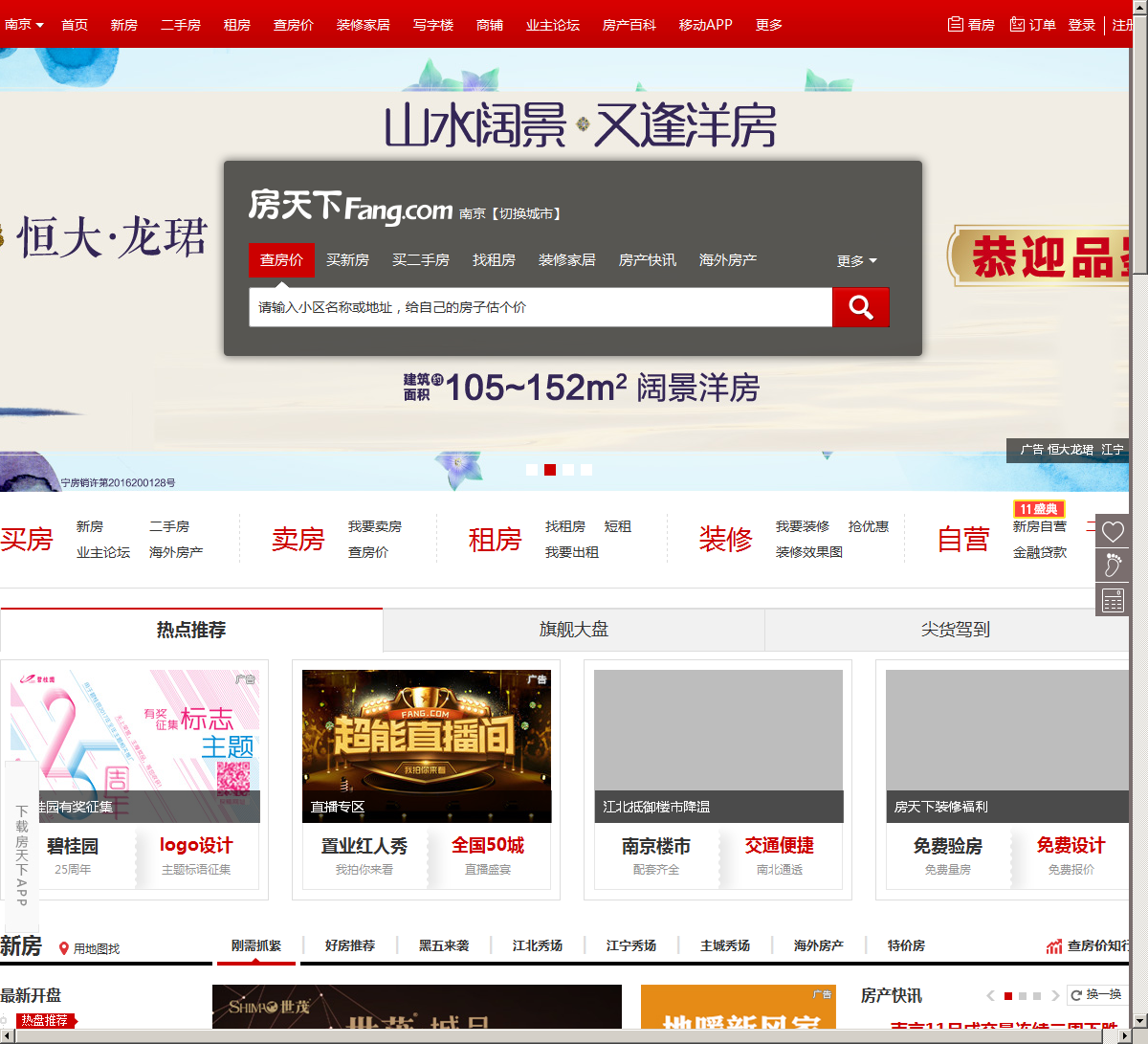
Task: Select 黑五来袭 new-home tab
Action: coord(444,945)
